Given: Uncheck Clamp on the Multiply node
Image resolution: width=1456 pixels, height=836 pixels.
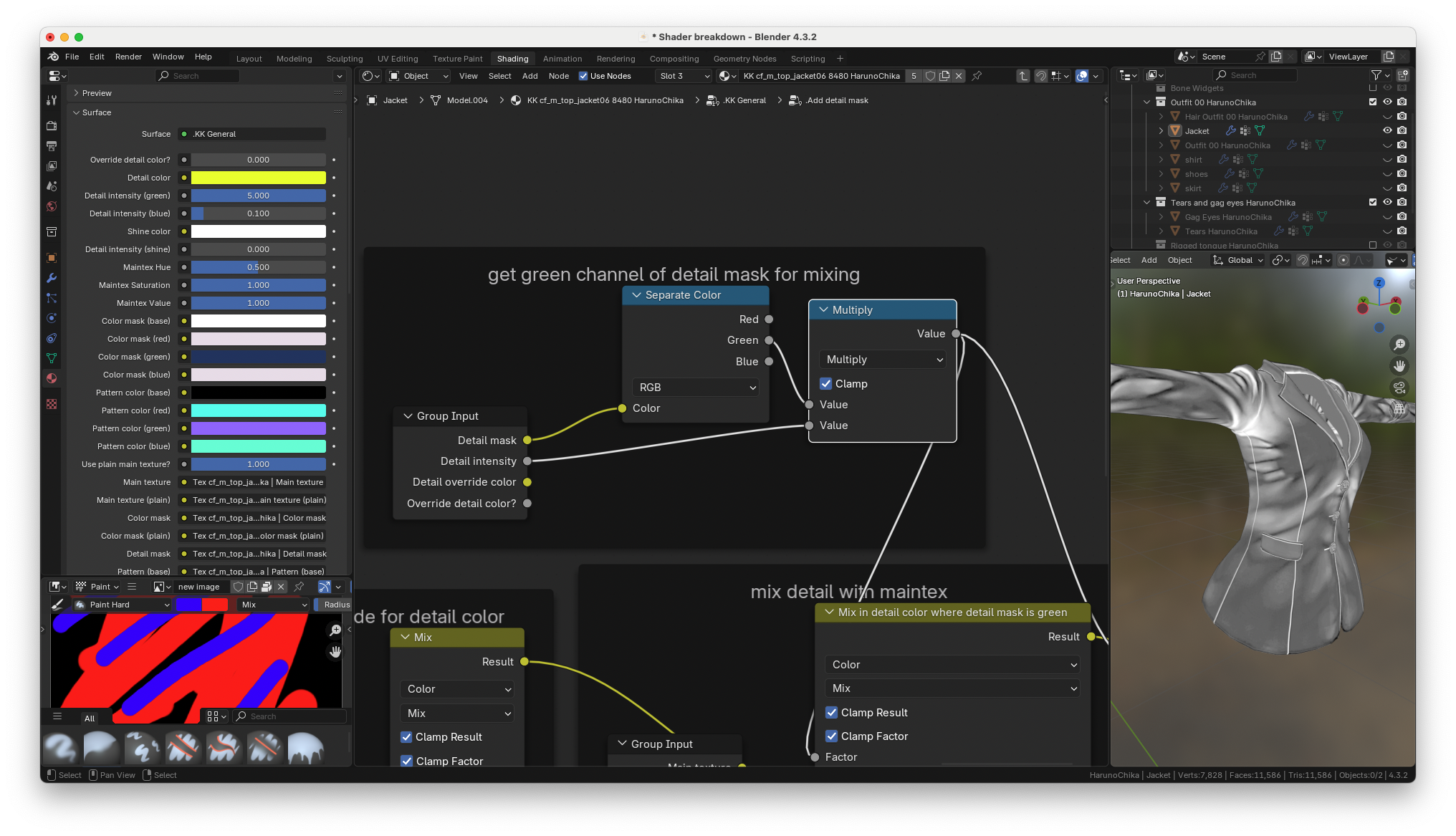Looking at the screenshot, I should point(826,384).
